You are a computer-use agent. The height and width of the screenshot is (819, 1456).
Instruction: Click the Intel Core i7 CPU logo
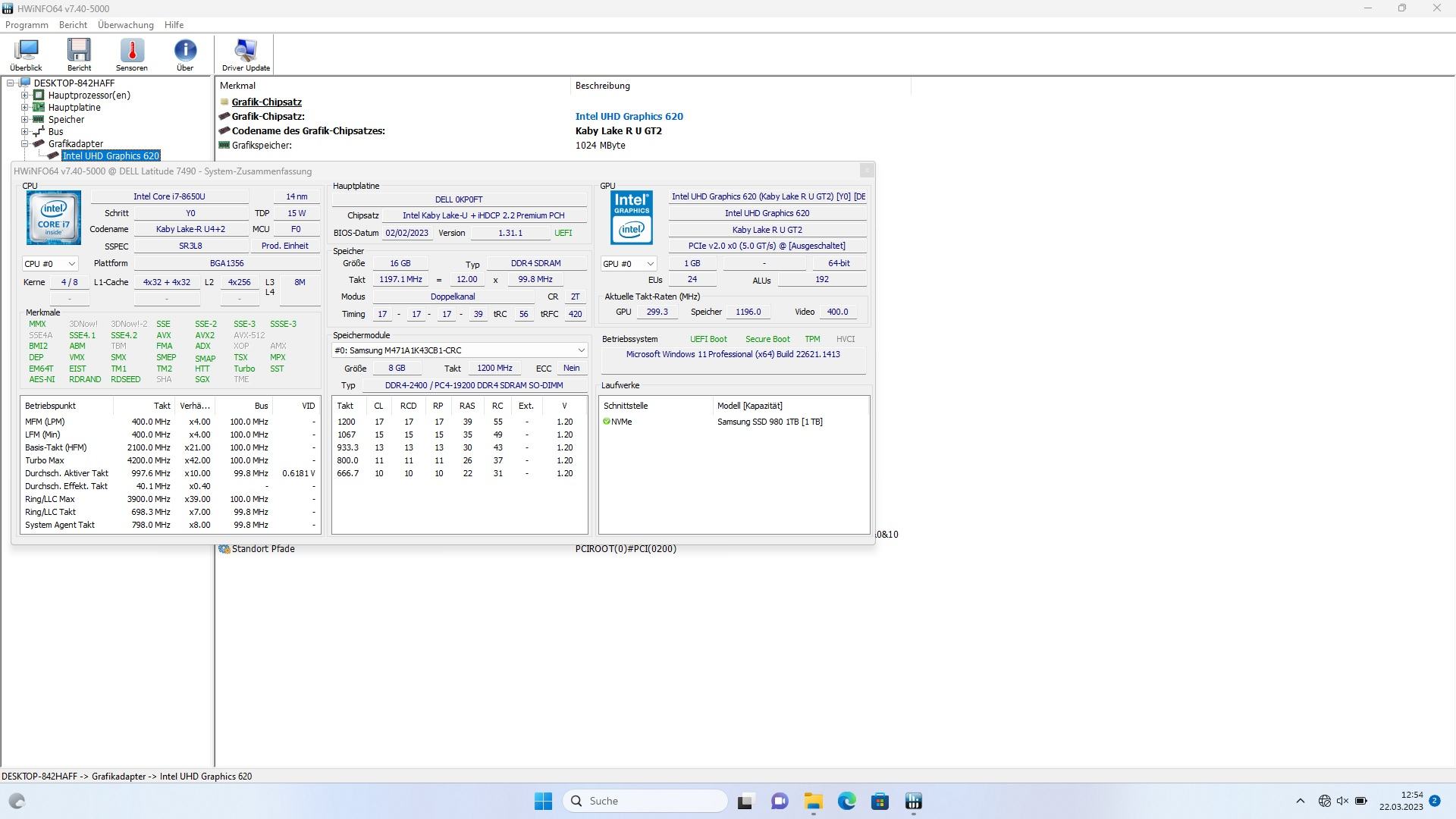tap(54, 218)
